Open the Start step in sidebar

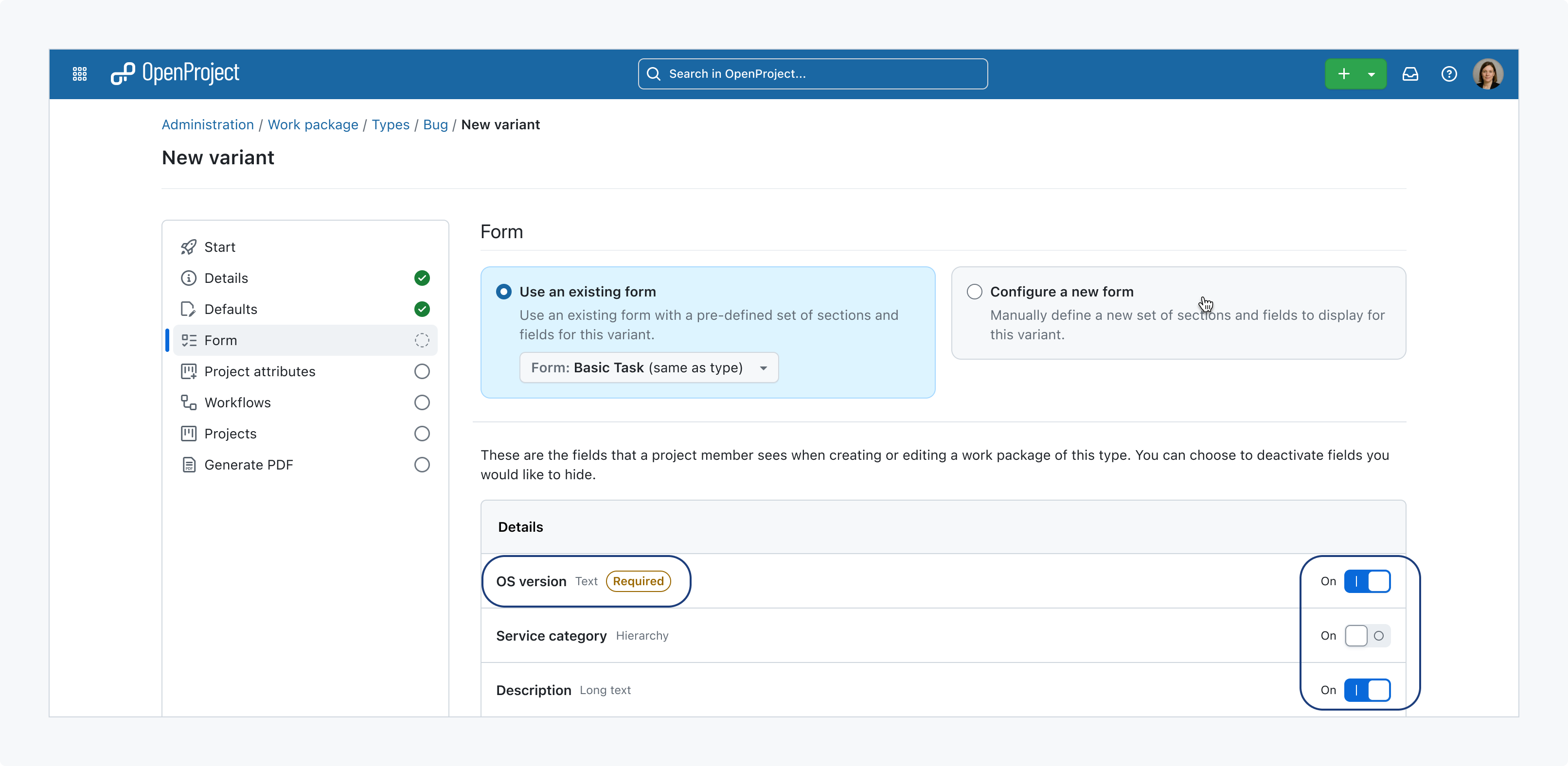[305, 247]
